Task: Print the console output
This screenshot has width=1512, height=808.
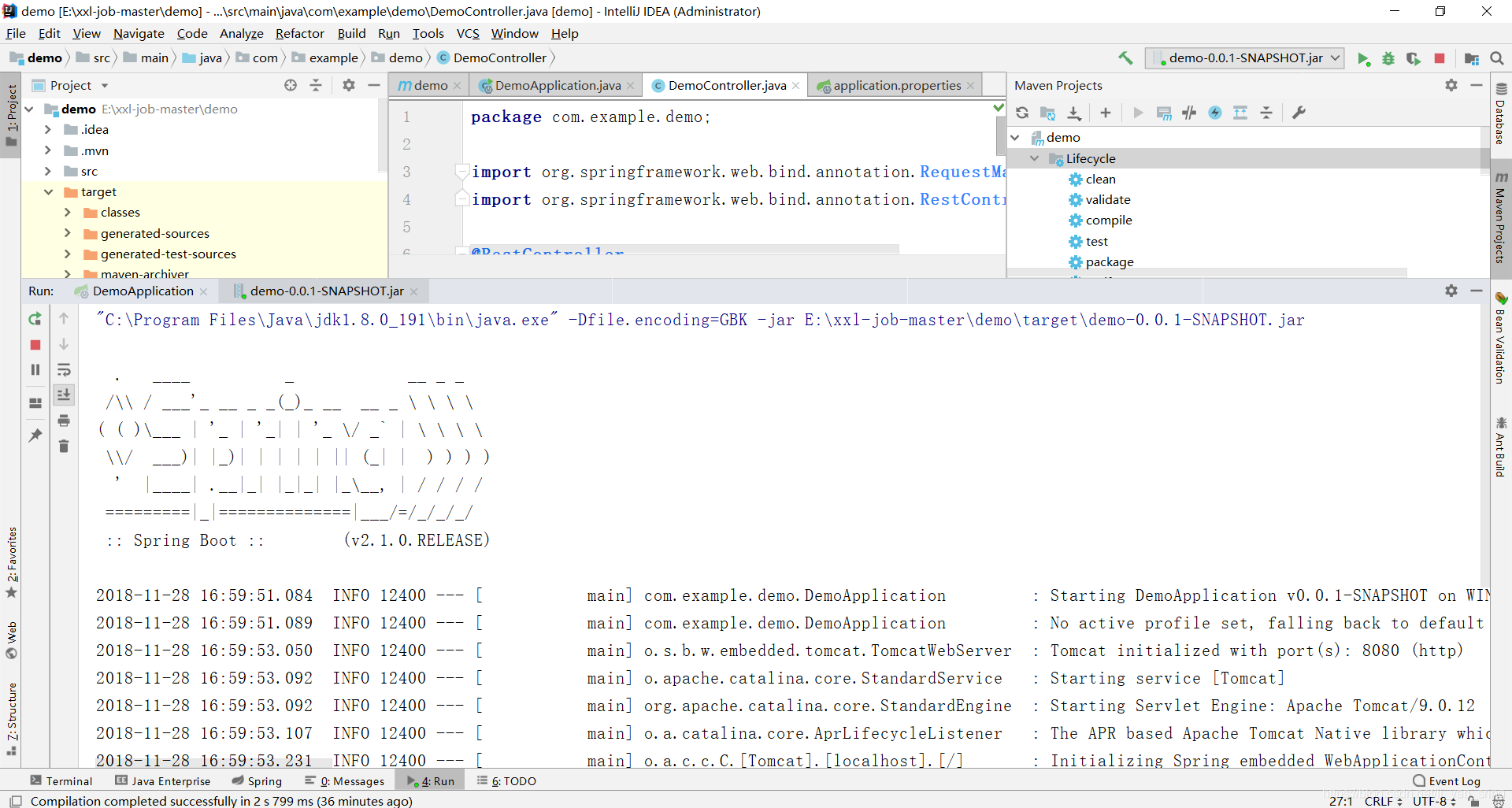Action: click(x=64, y=421)
